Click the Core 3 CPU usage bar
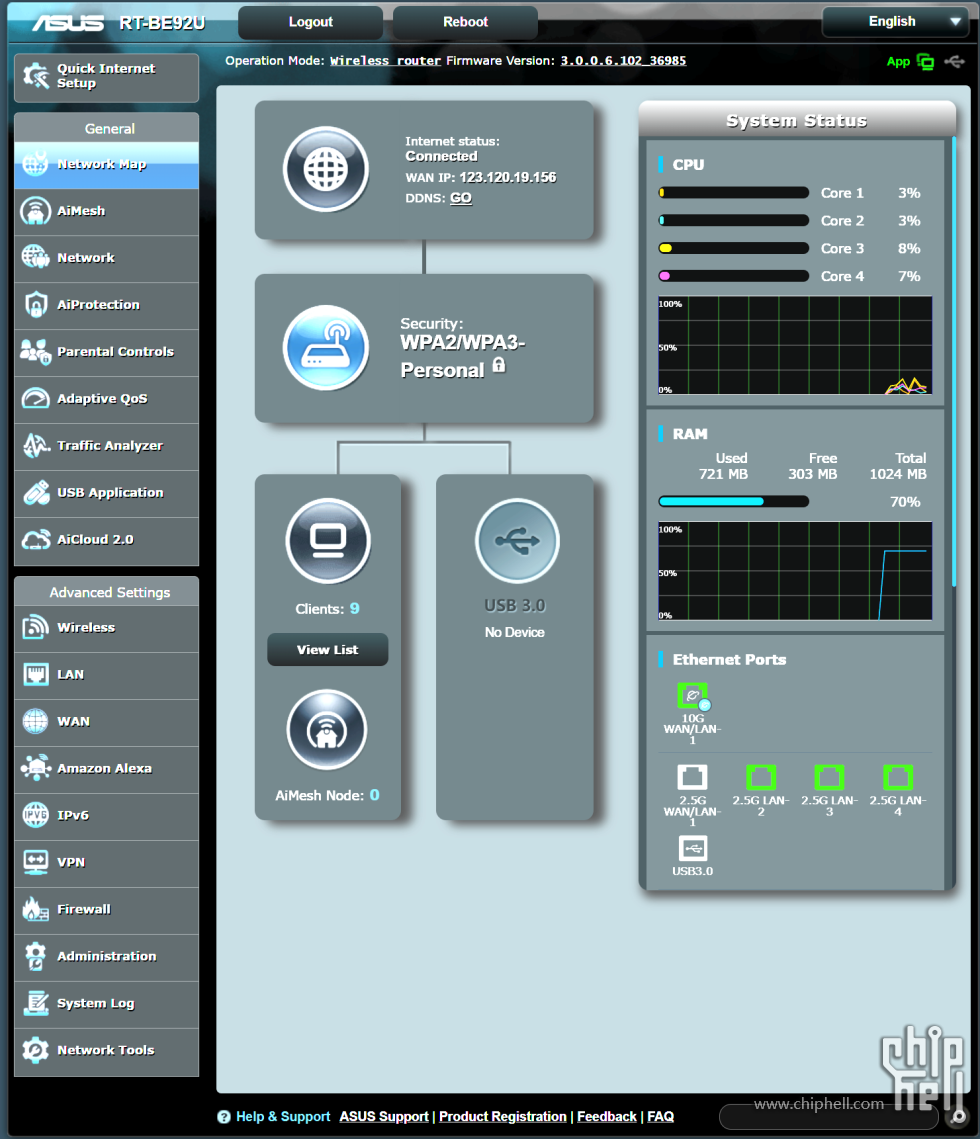 tap(734, 248)
